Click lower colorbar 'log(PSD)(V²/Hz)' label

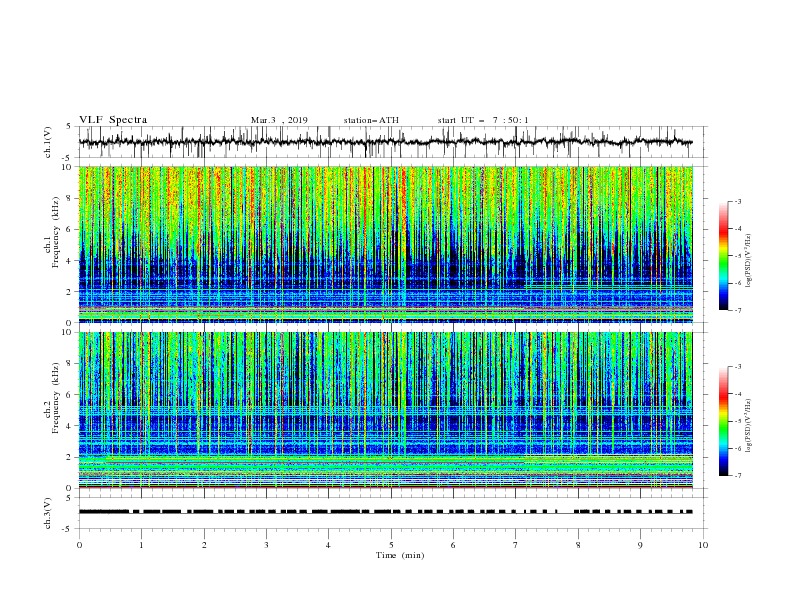tap(748, 425)
